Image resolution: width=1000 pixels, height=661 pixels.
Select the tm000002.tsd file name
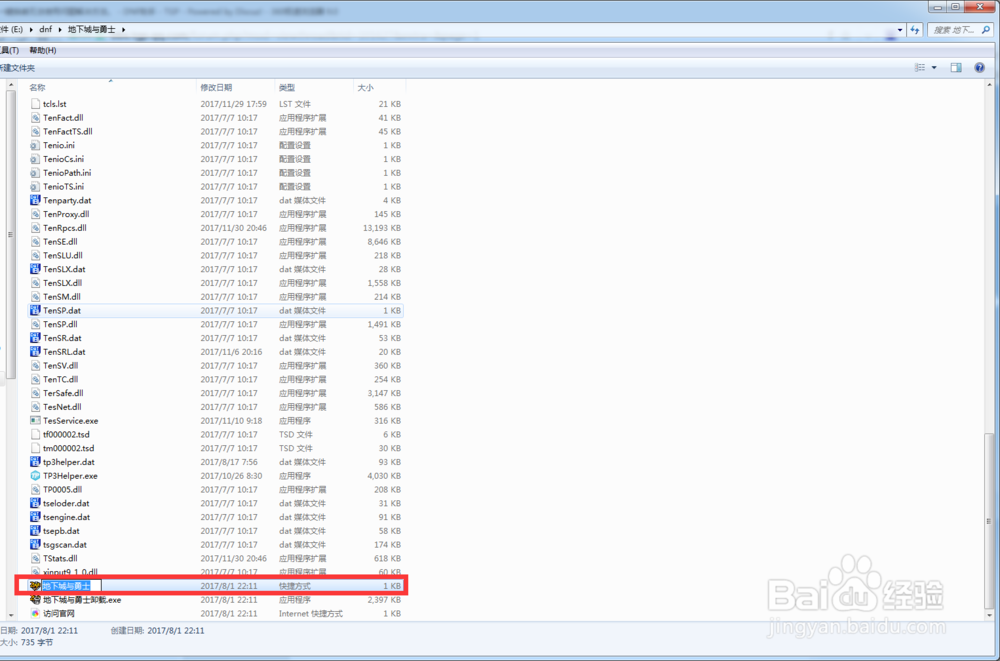(x=69, y=449)
